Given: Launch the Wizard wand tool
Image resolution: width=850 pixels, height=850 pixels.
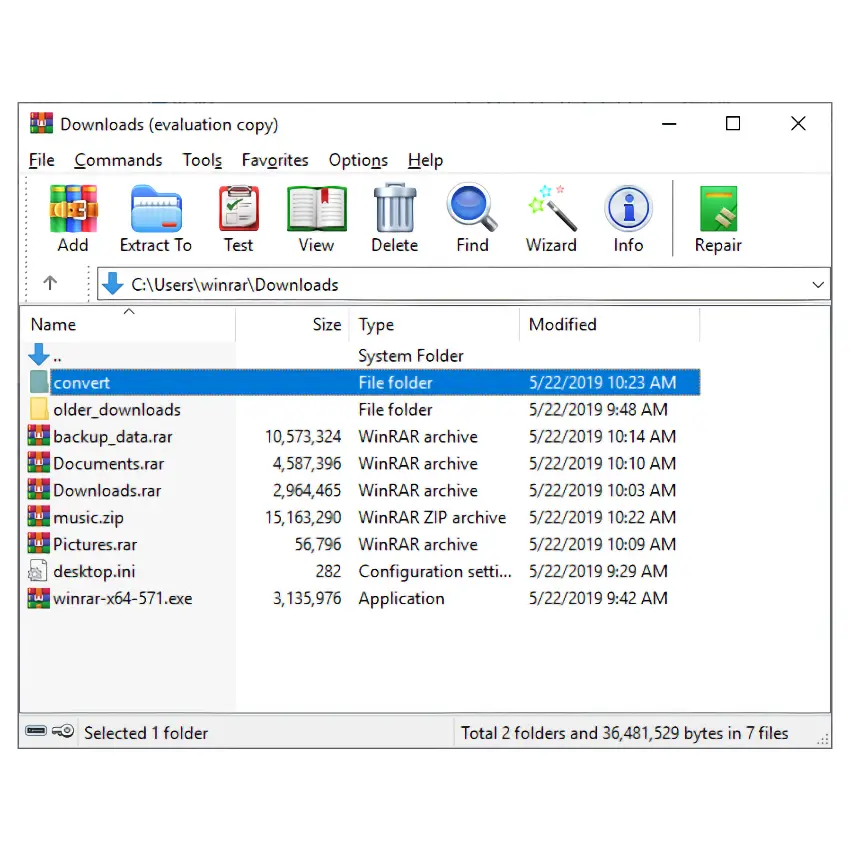Looking at the screenshot, I should 551,208.
